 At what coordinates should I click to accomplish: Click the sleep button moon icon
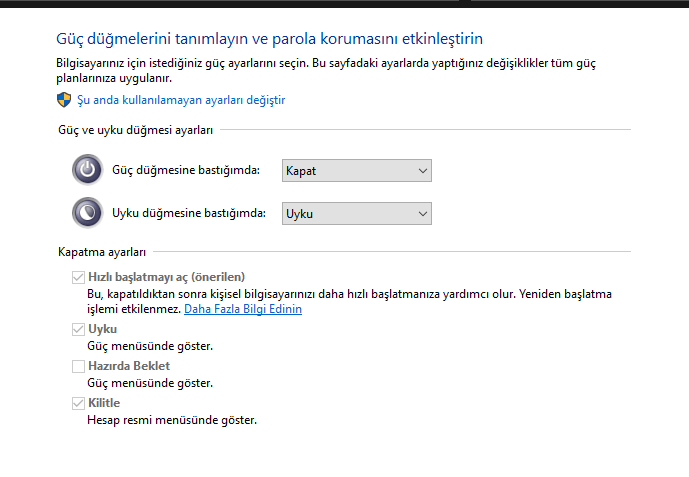(87, 213)
